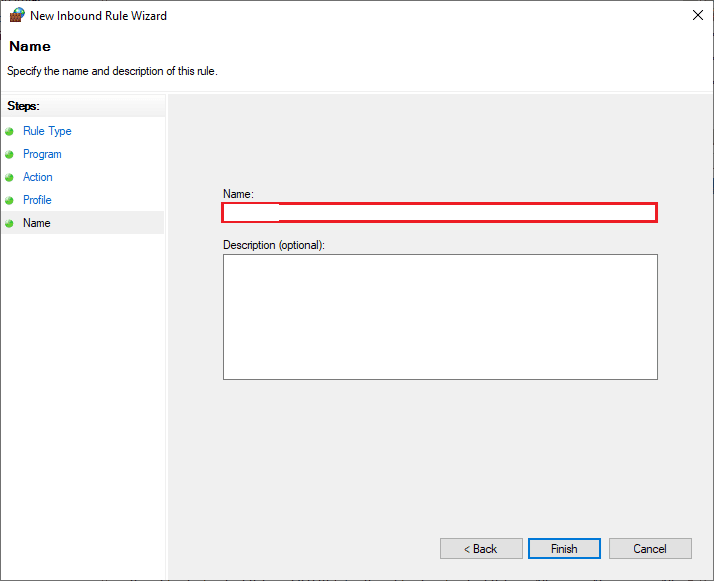Image resolution: width=714 pixels, height=581 pixels.
Task: Click "Specify the name and description of this rule."
Action: 112,71
